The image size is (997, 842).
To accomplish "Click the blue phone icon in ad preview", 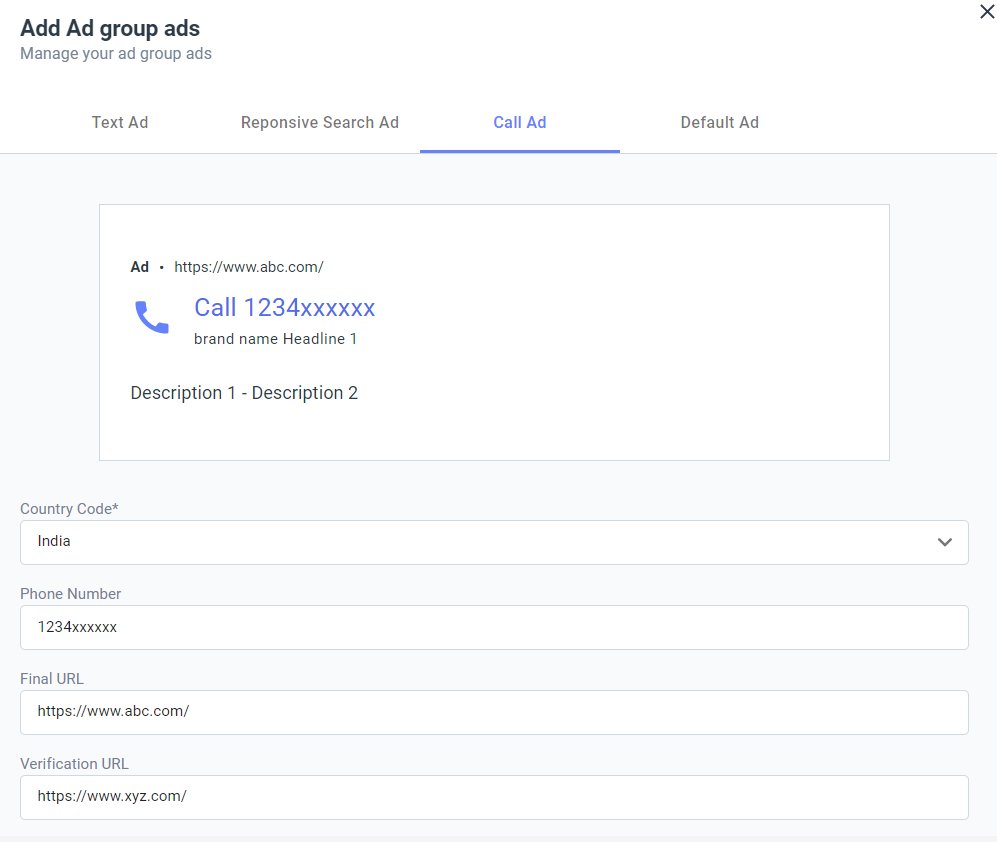I will coord(152,317).
